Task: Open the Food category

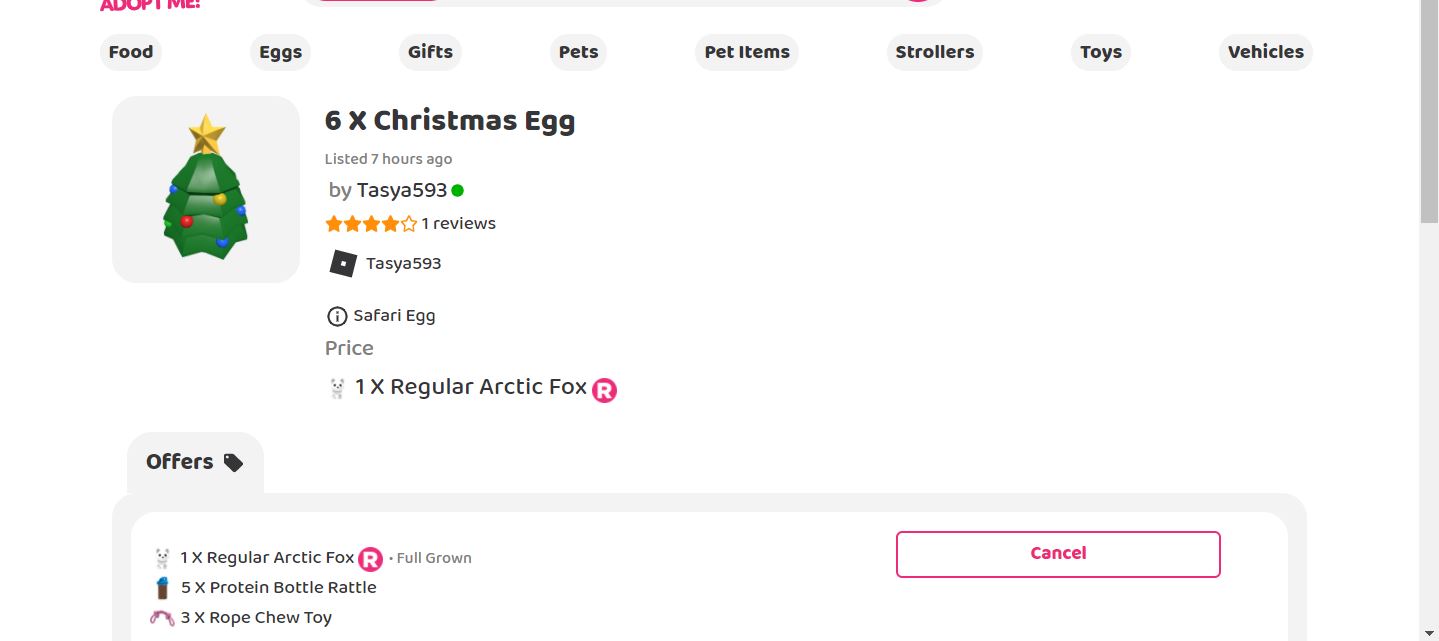Action: coord(131,52)
